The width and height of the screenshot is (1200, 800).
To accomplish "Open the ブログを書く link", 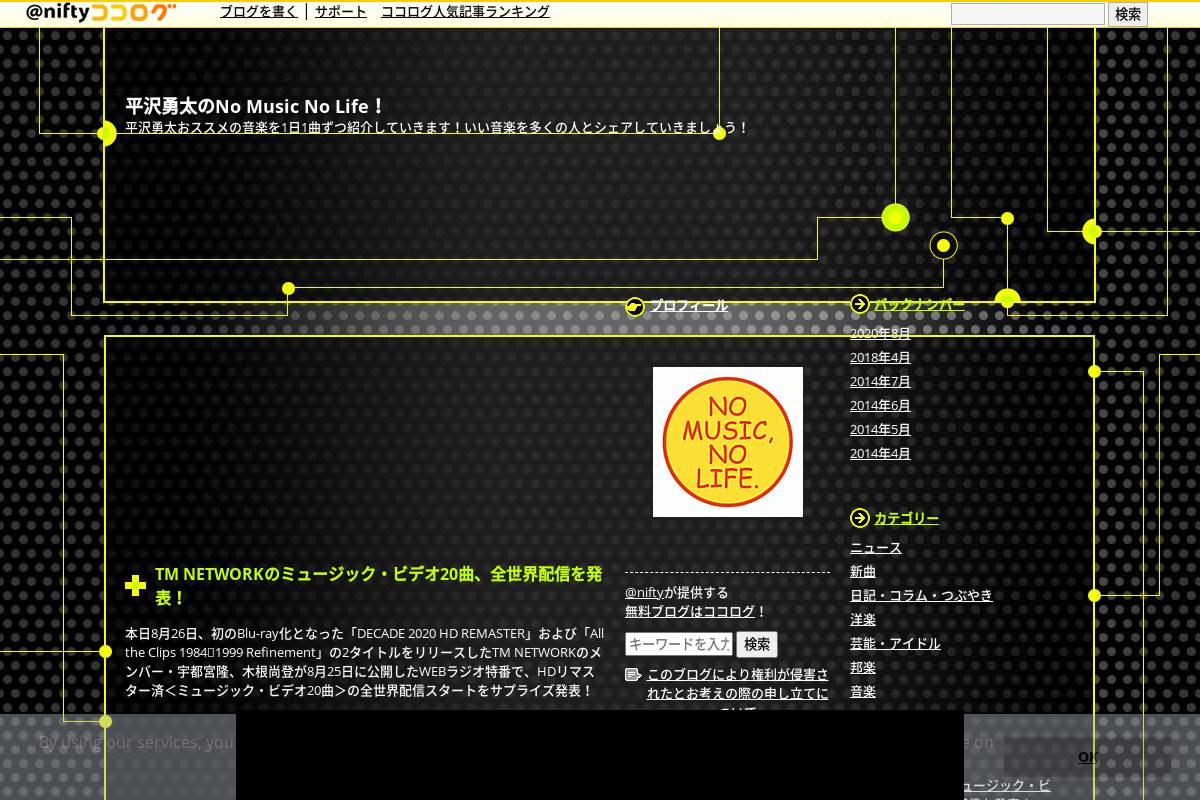I will (259, 12).
